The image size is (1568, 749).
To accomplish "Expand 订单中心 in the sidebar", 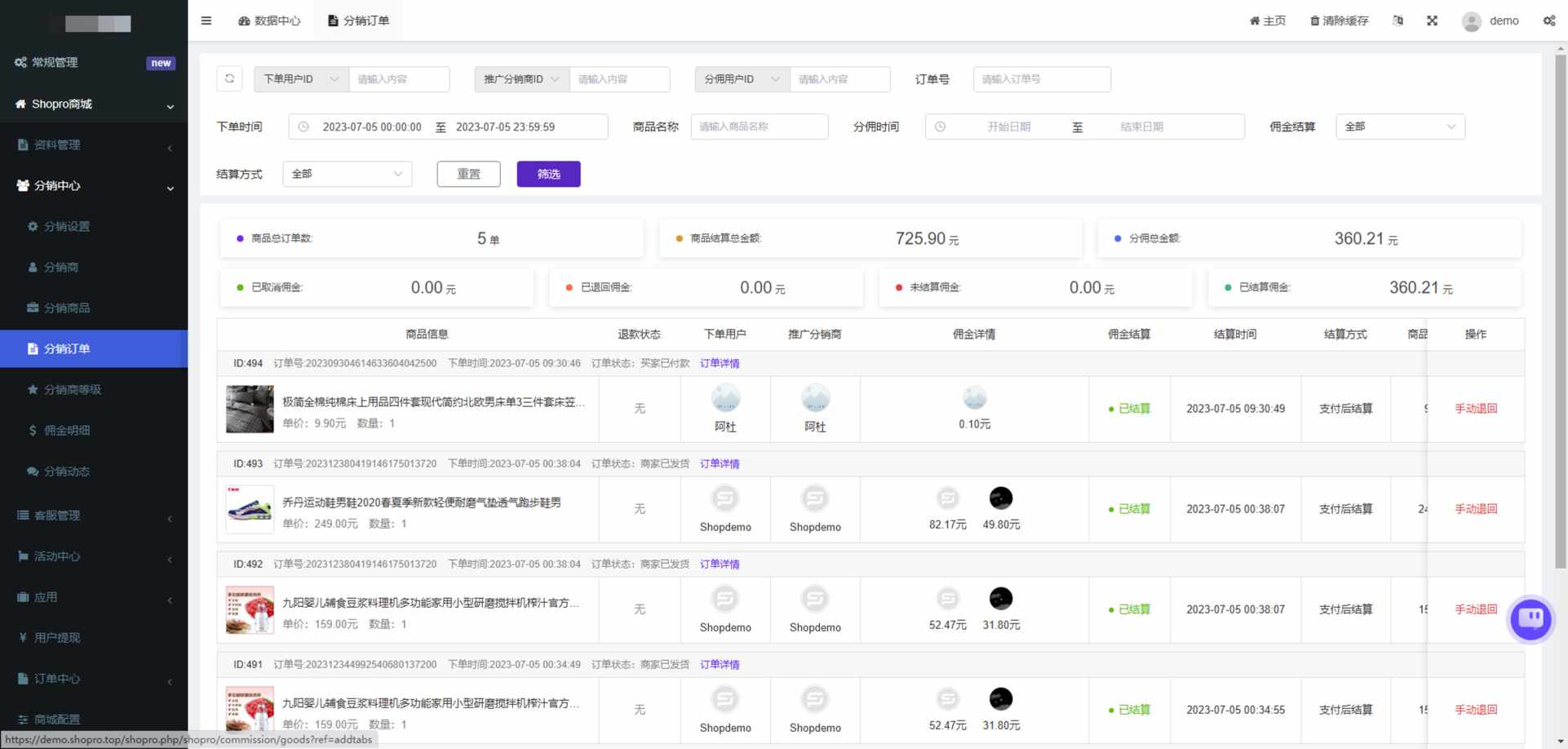I will 94,678.
